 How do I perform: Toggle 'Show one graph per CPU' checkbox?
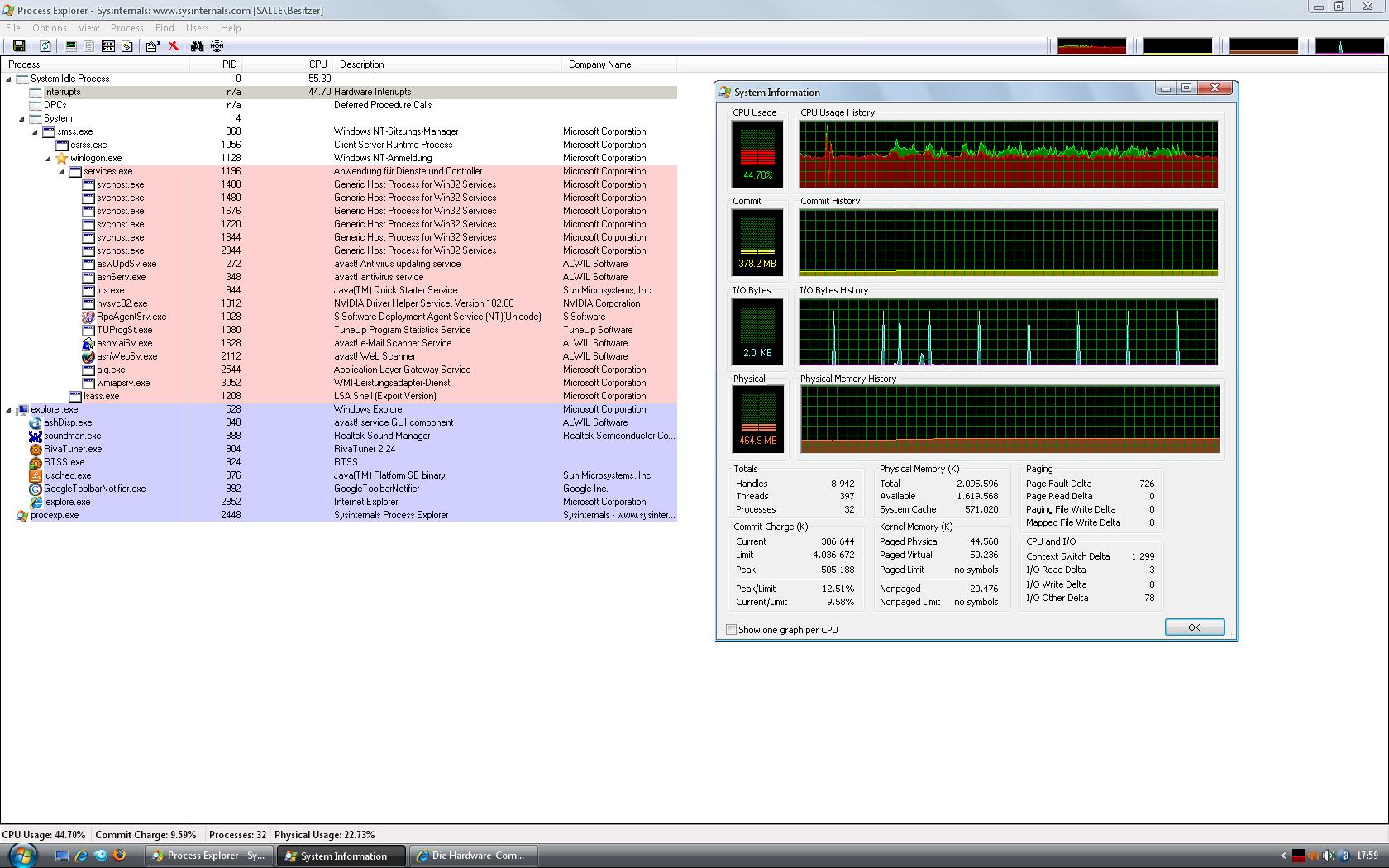point(731,630)
